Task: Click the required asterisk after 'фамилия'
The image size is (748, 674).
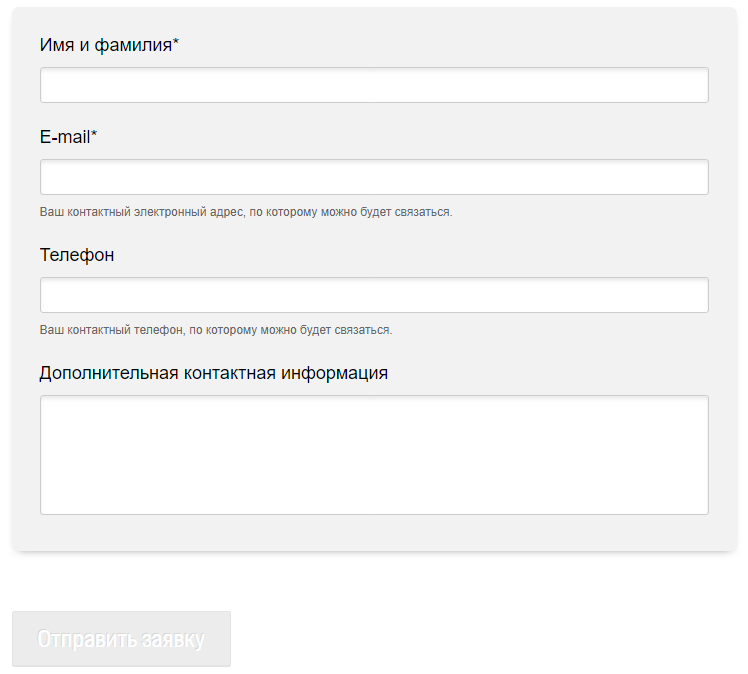Action: 176,43
